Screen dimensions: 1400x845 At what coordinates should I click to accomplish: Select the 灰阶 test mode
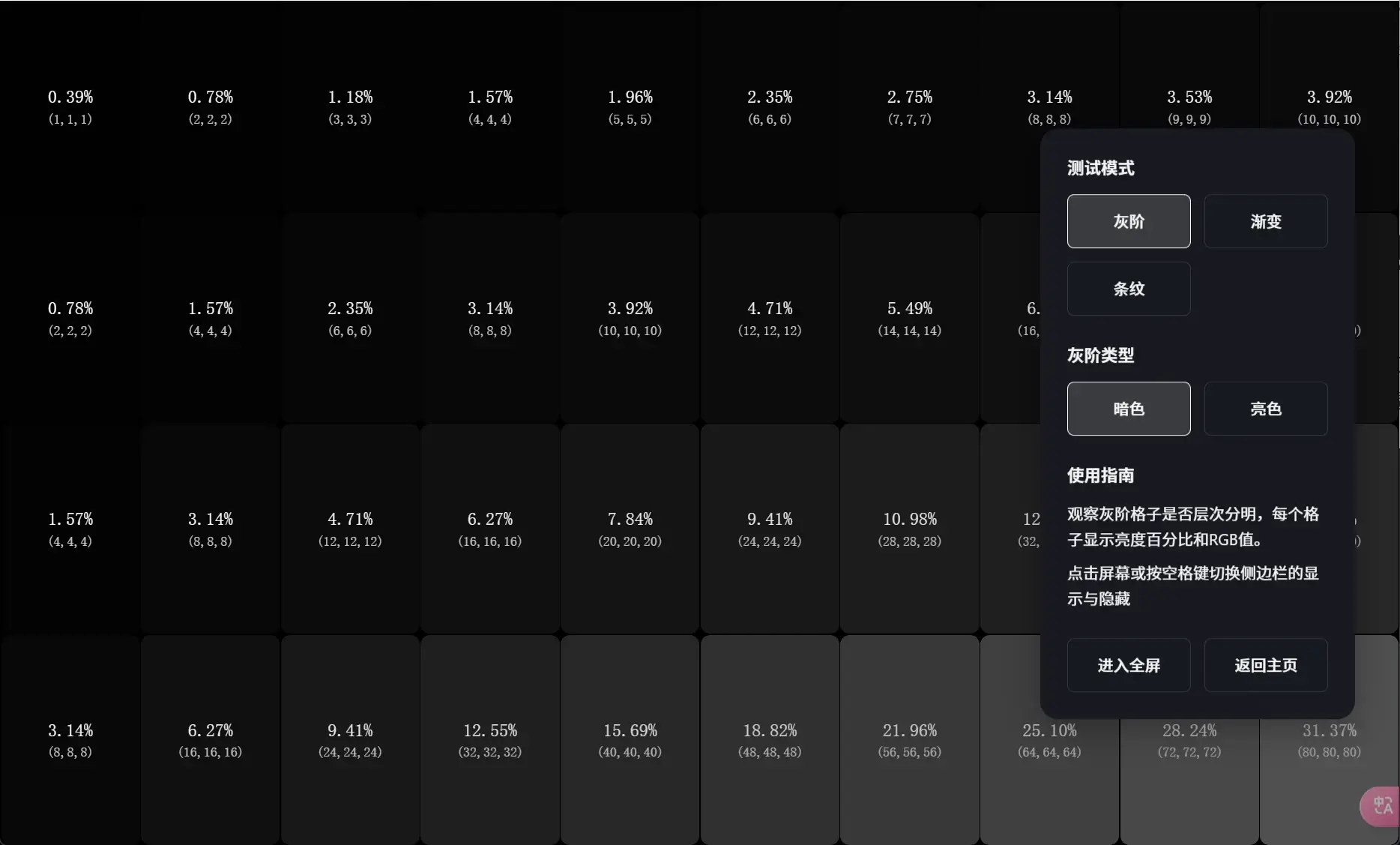coord(1128,221)
